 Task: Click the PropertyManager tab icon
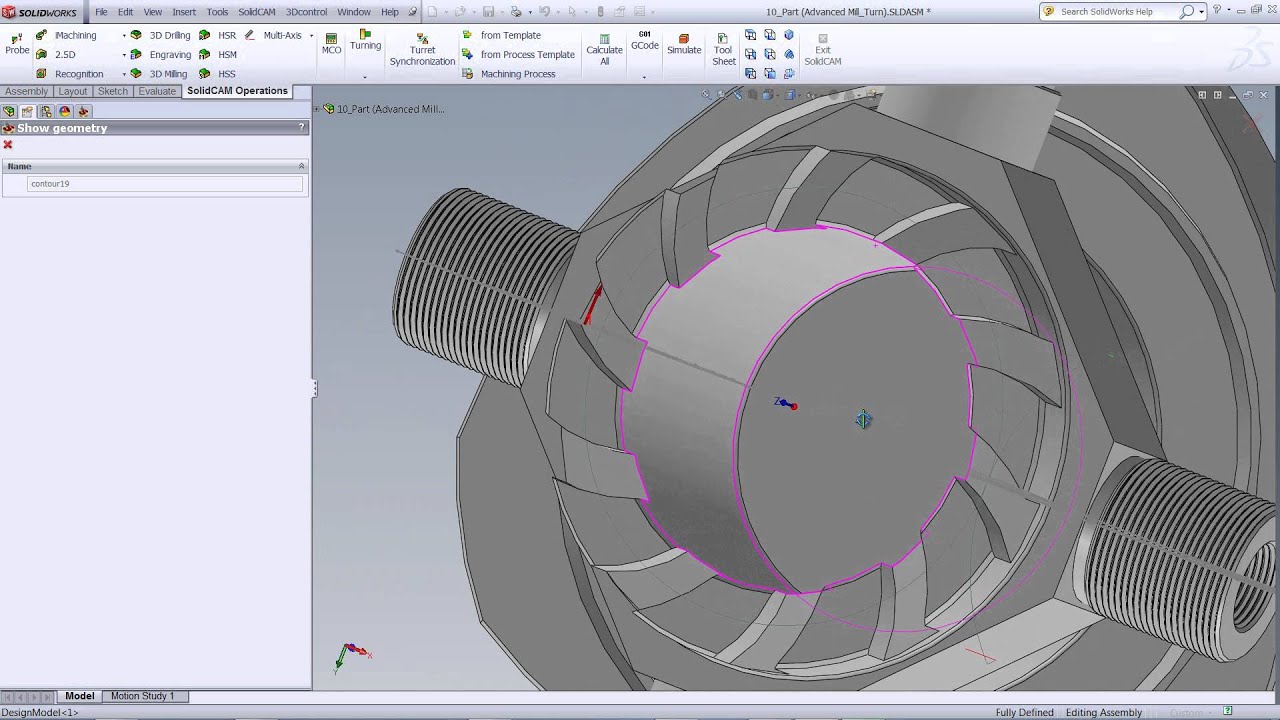click(27, 112)
